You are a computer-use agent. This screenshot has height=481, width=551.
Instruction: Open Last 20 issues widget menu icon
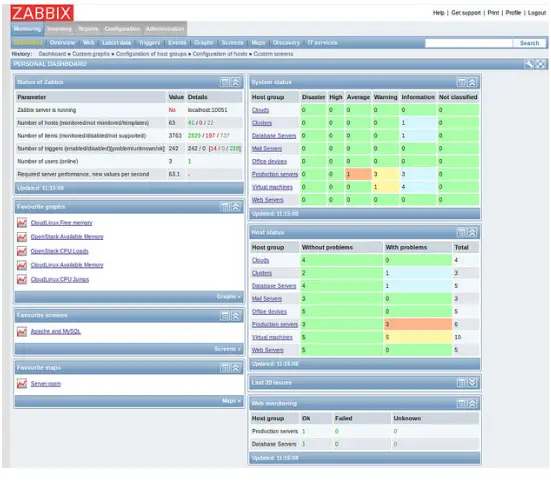[x=461, y=383]
